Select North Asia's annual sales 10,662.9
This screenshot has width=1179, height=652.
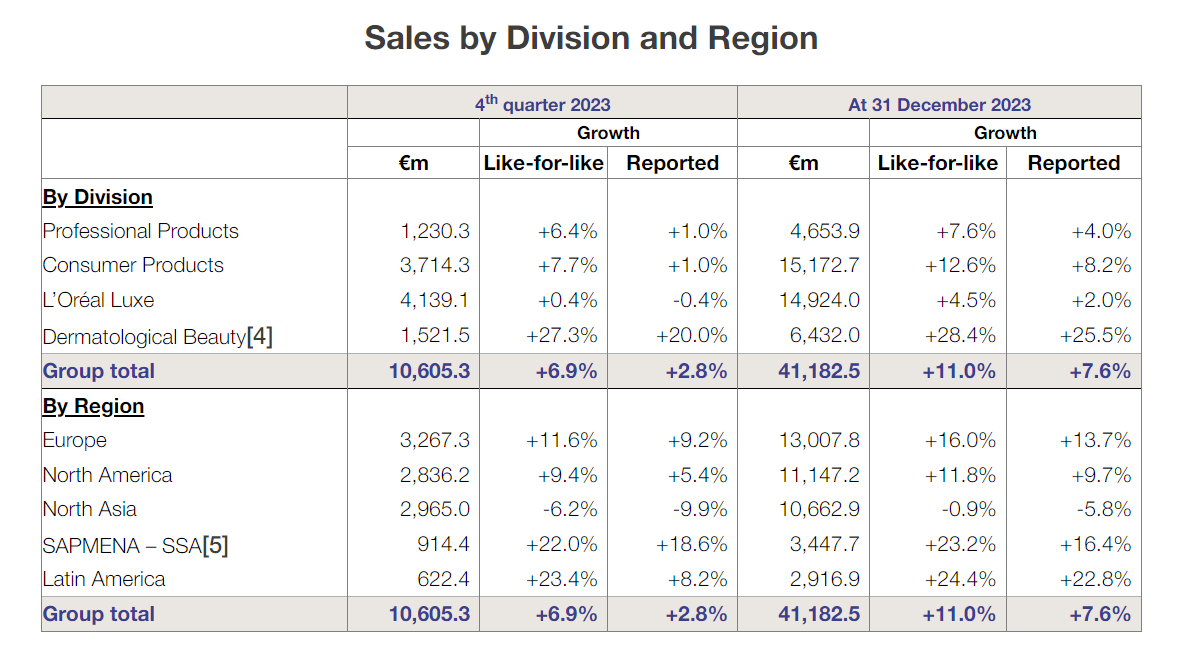click(x=819, y=509)
